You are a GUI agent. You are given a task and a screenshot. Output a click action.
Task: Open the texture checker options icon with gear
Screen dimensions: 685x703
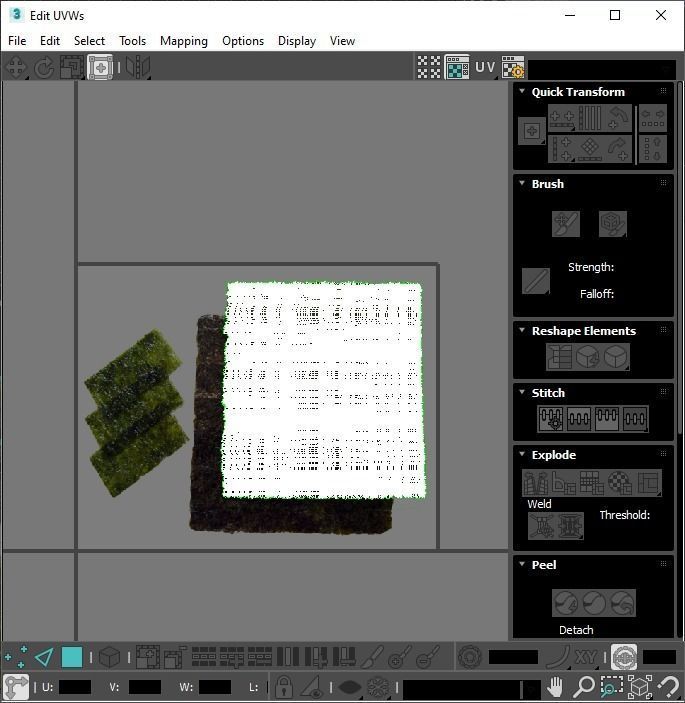[513, 67]
